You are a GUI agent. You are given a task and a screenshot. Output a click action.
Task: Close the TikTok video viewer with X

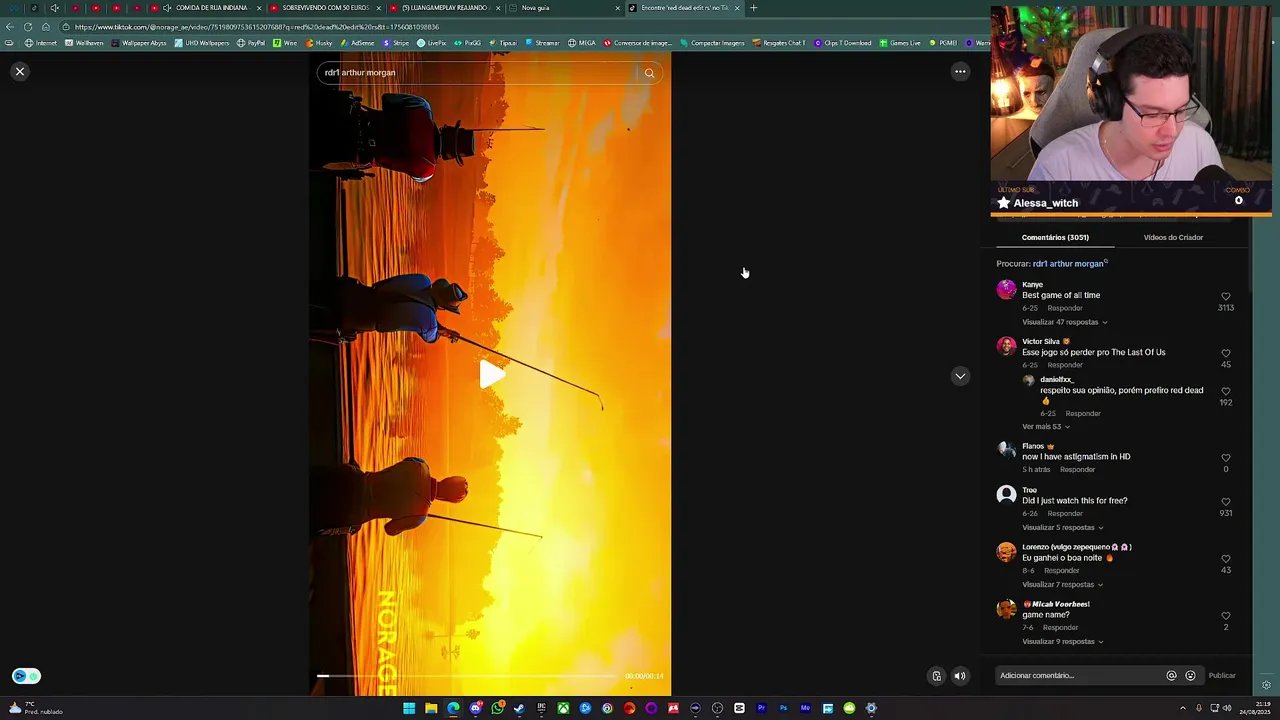tap(19, 71)
